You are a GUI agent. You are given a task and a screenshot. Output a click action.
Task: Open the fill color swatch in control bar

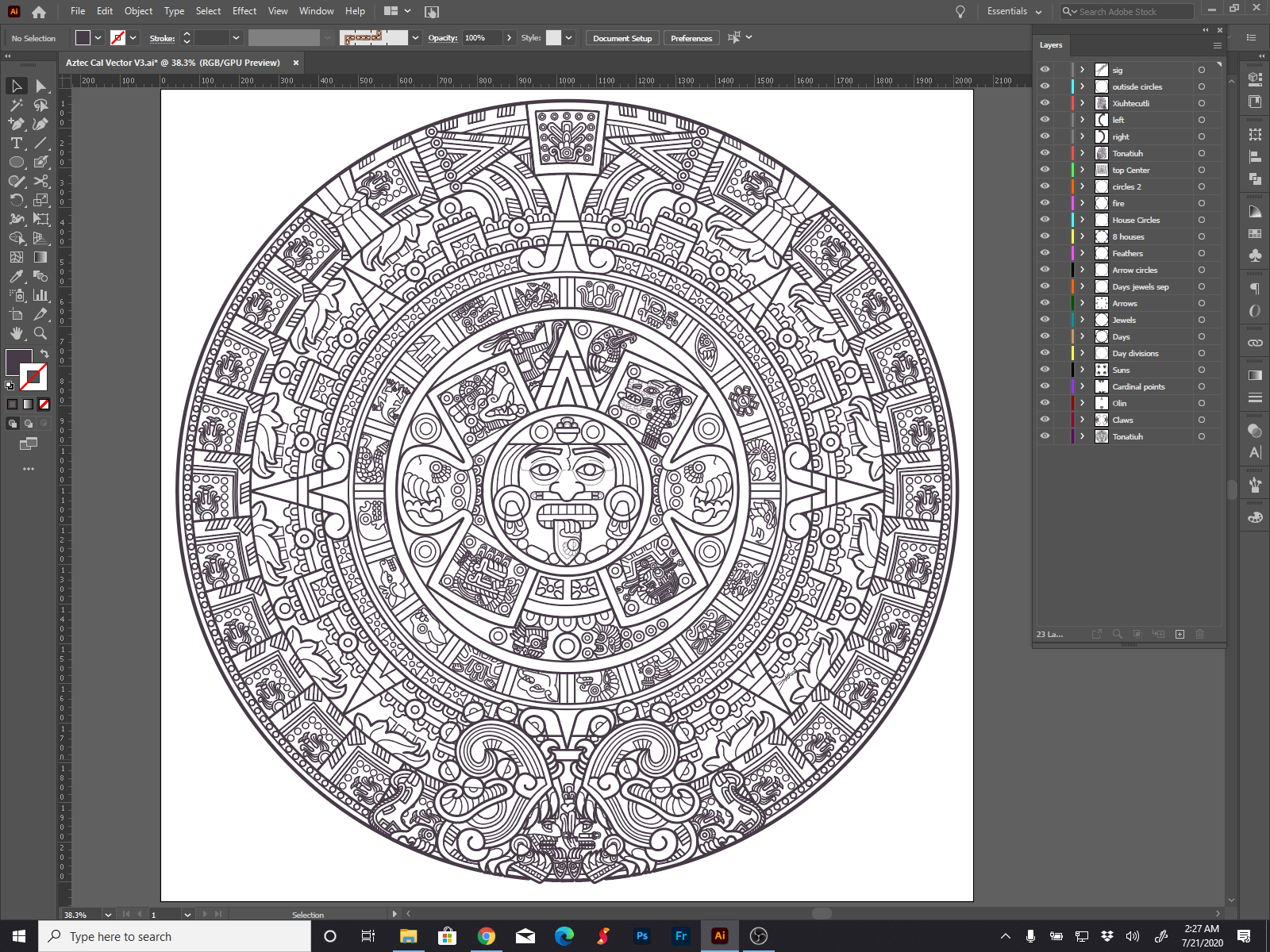click(x=83, y=37)
